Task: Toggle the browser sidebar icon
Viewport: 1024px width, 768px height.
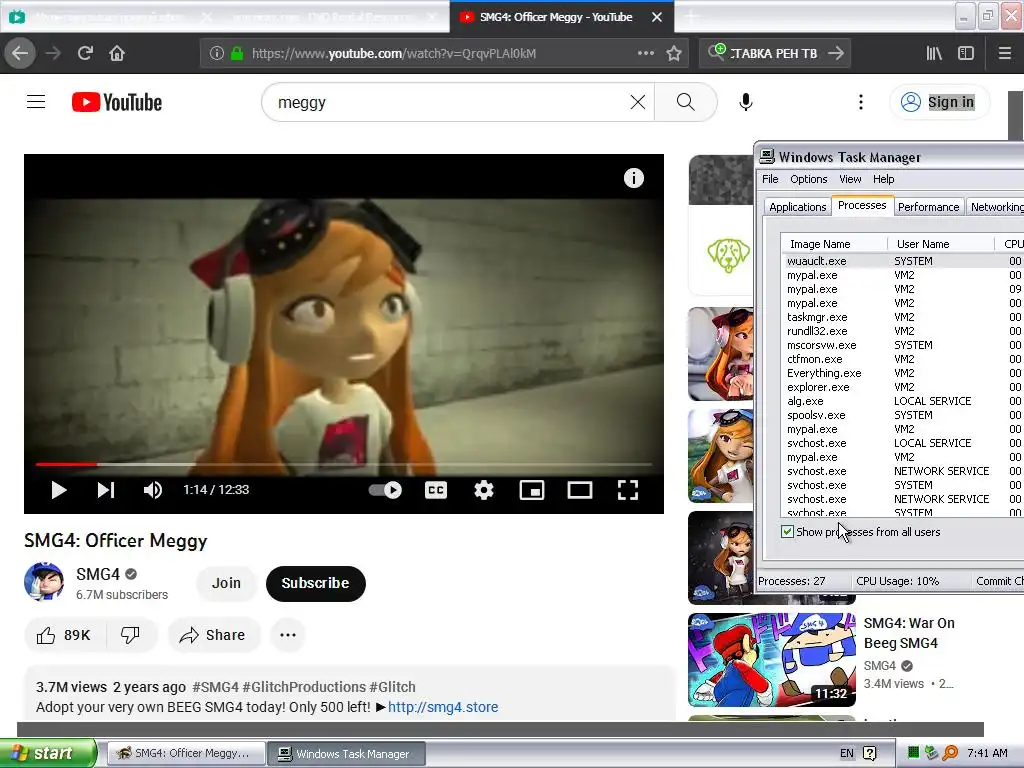Action: tap(965, 53)
